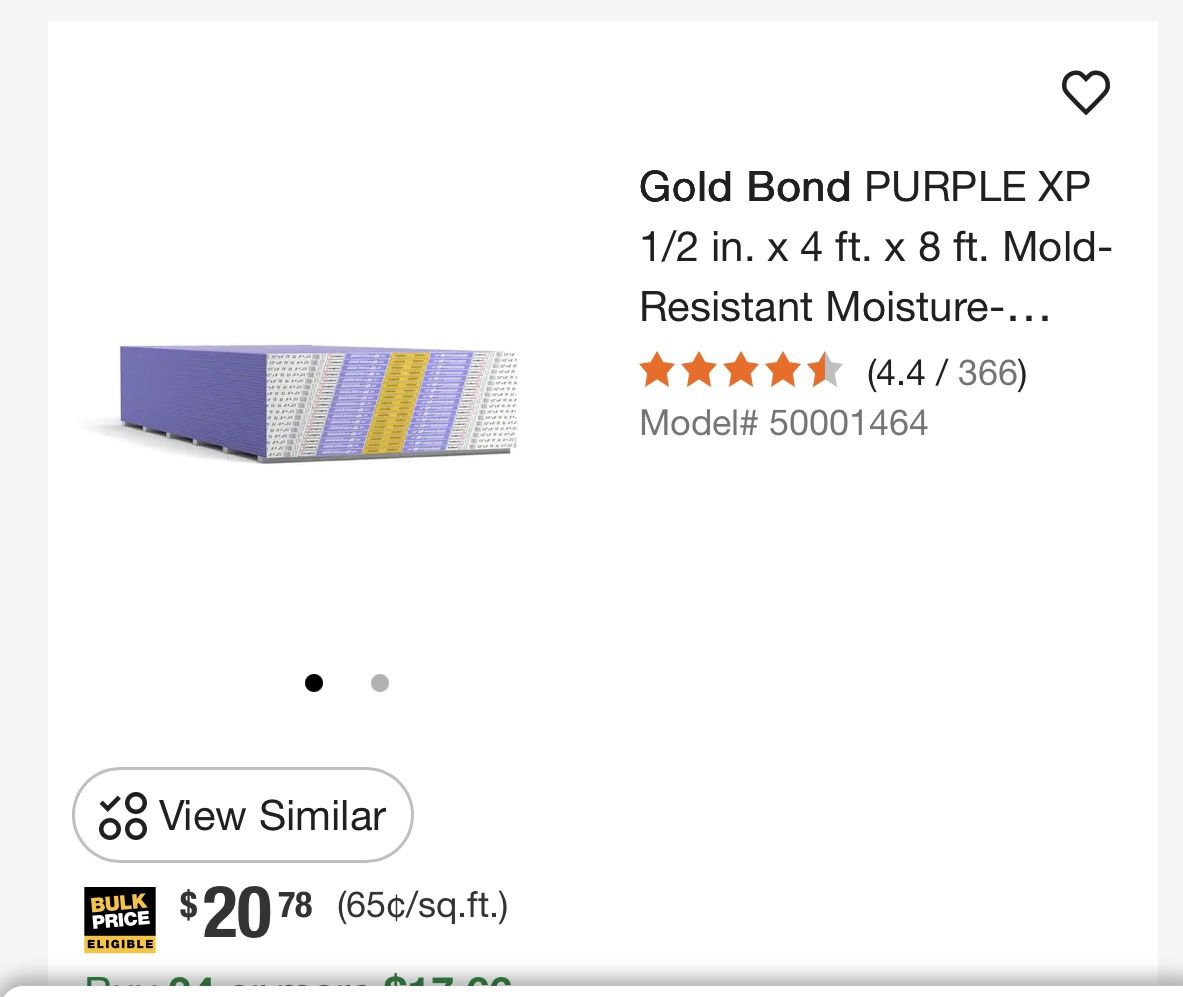The height and width of the screenshot is (997, 1183).
Task: Open the PURPLE XP product title
Action: tap(976, 187)
